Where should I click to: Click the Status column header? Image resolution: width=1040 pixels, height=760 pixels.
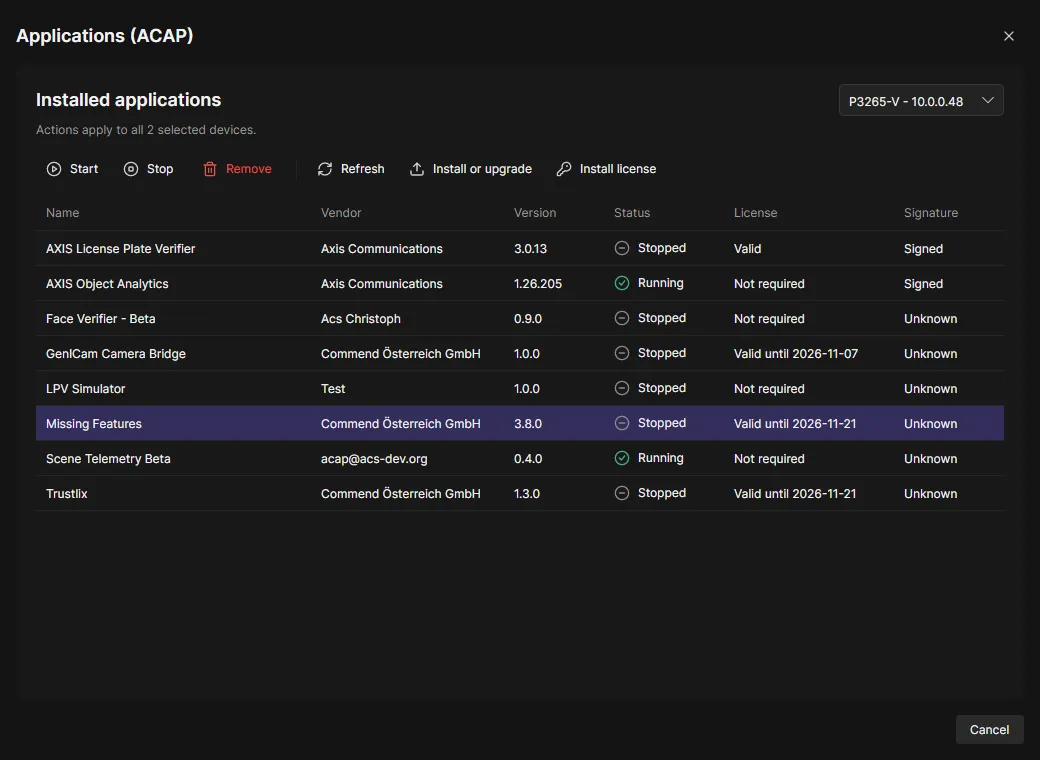click(x=631, y=213)
